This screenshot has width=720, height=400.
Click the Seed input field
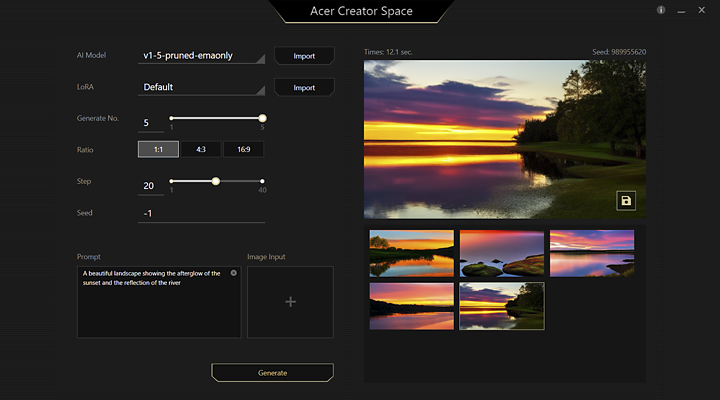coord(201,213)
